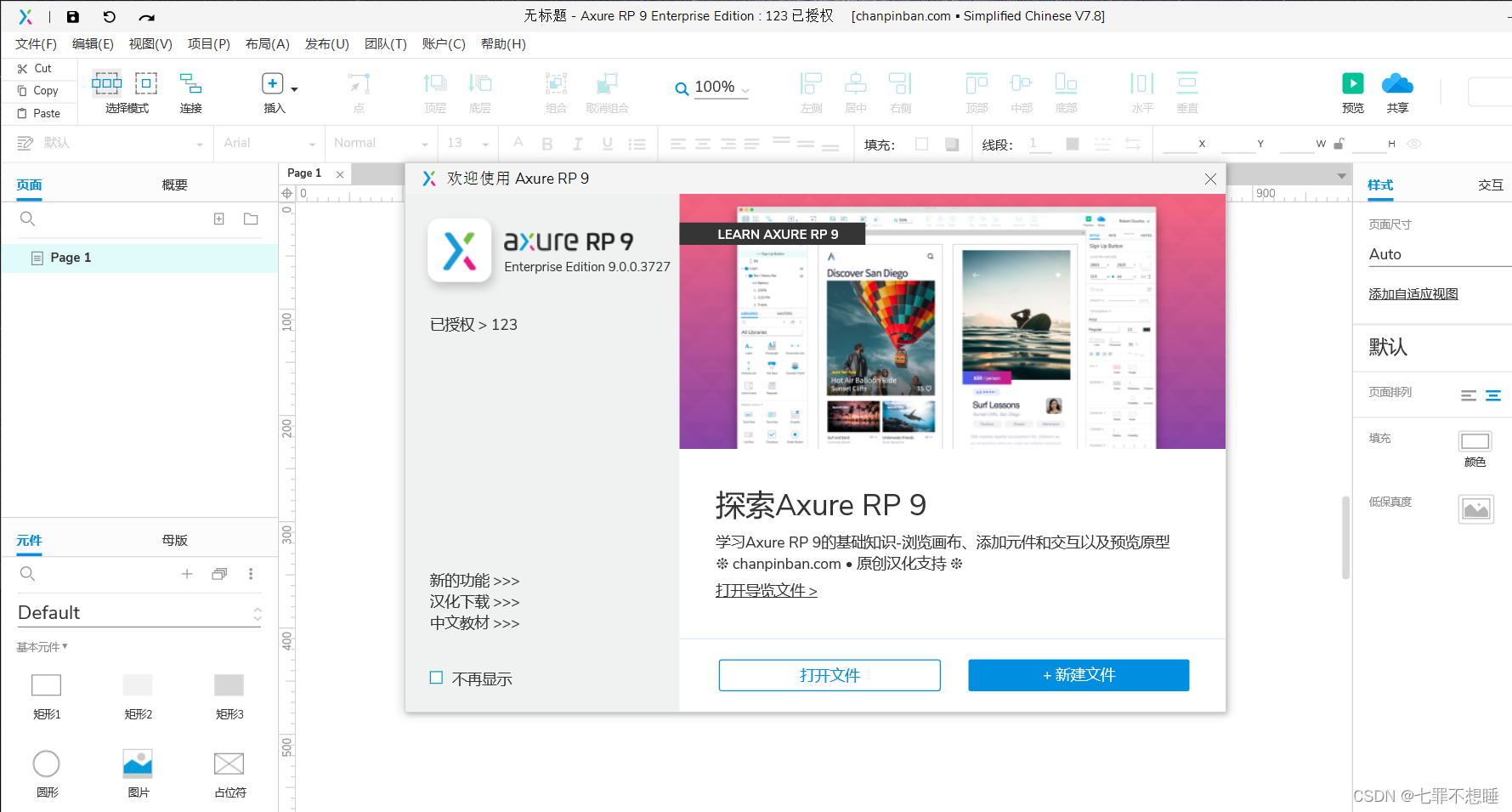Click the 新的功能 >>> link
This screenshot has width=1512, height=812.
point(474,581)
